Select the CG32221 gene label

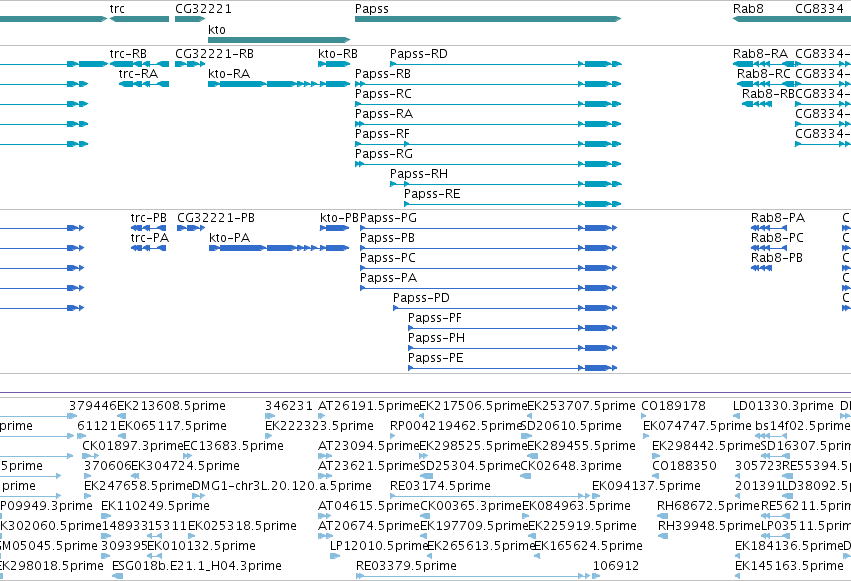[x=203, y=9]
